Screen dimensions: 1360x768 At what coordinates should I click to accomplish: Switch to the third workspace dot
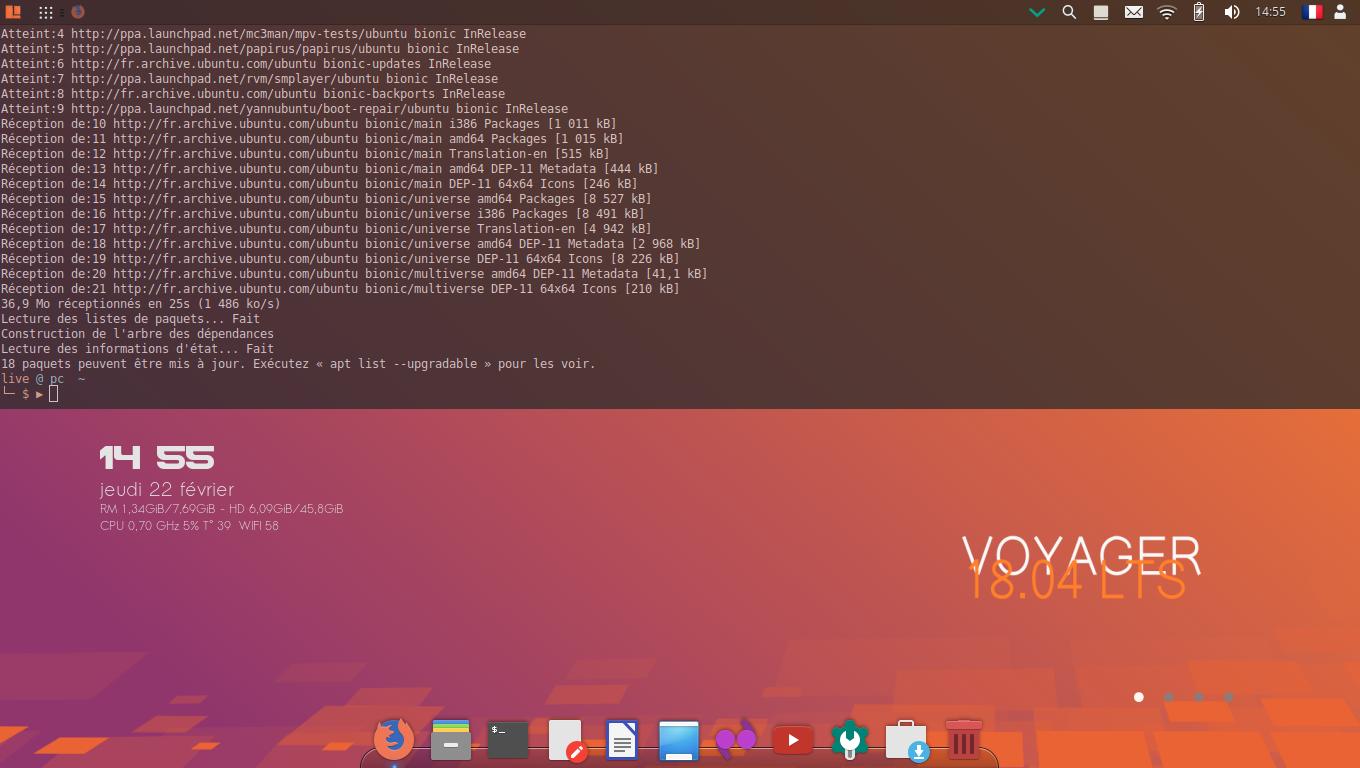(x=1199, y=697)
